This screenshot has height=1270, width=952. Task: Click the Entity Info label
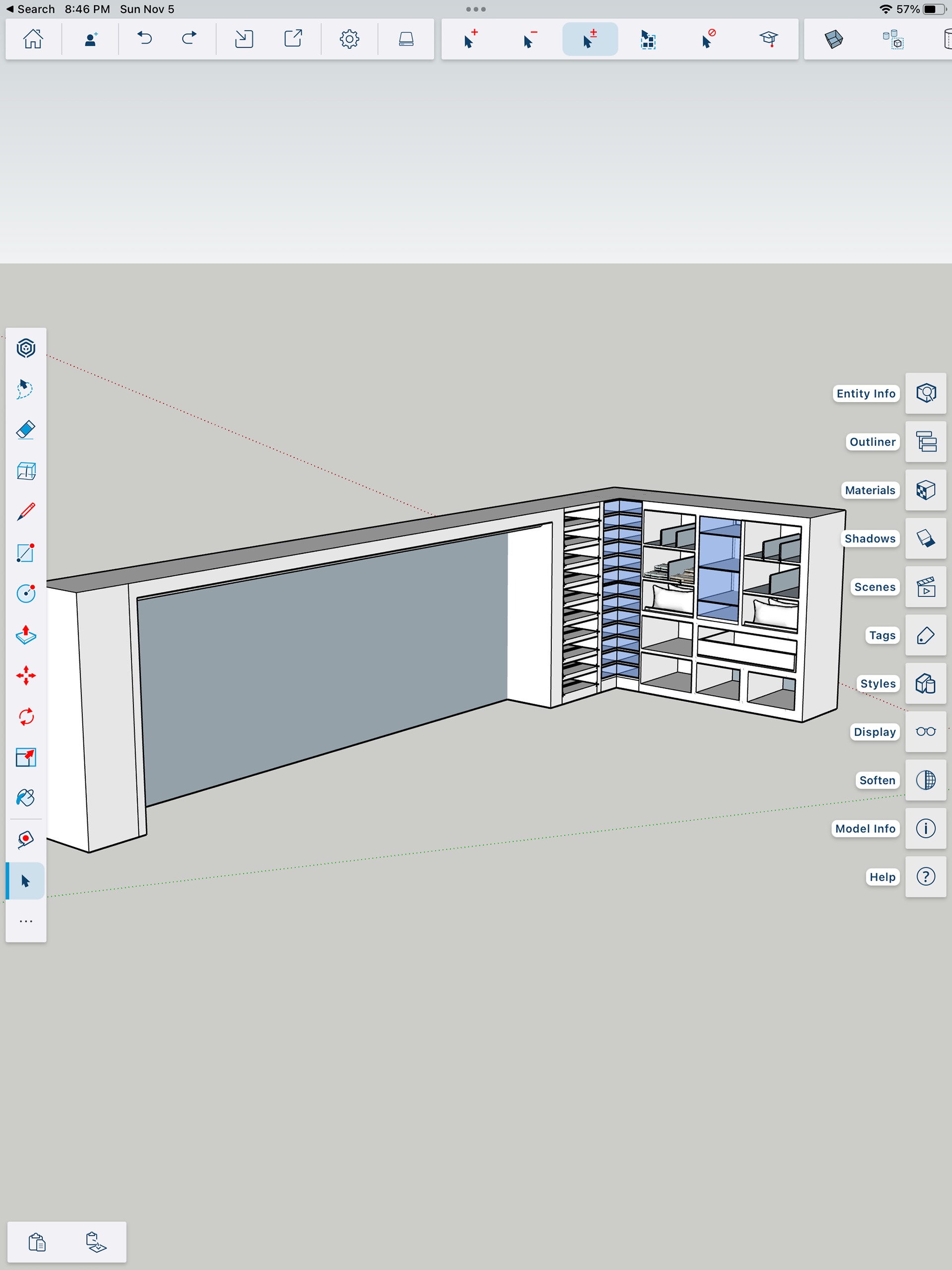[865, 393]
